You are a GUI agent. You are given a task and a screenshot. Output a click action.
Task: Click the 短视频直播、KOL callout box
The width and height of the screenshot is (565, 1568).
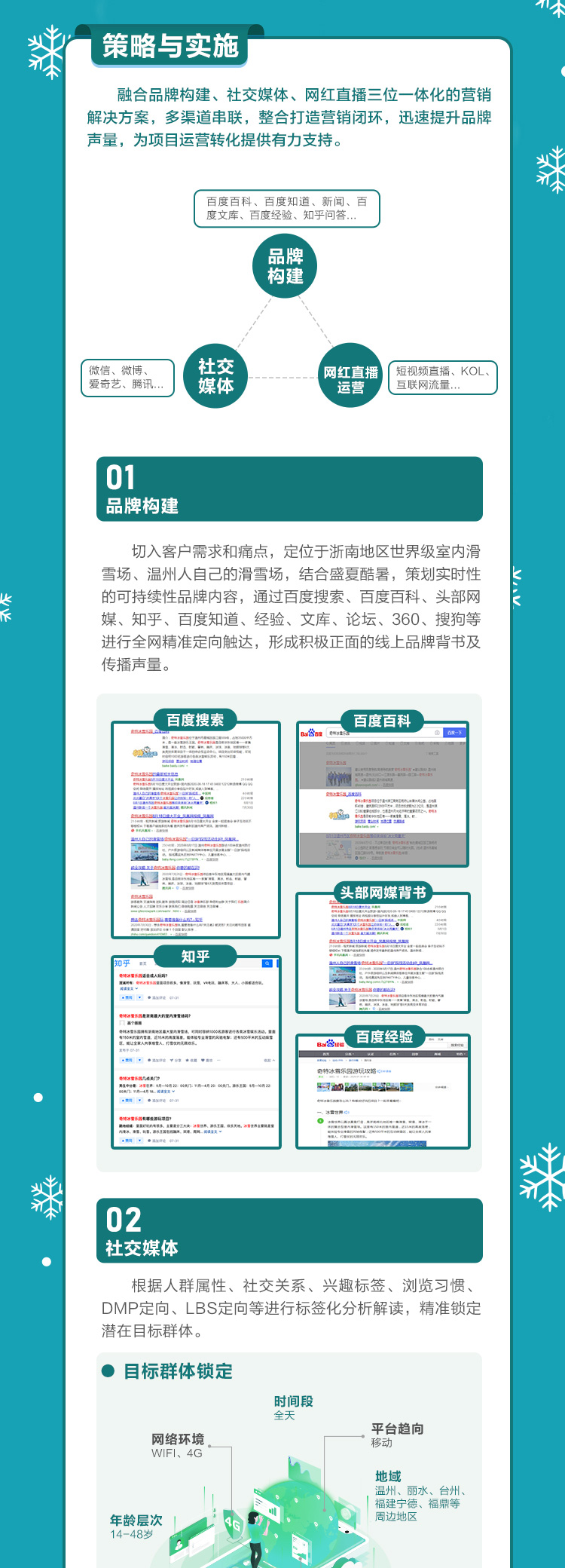click(x=442, y=378)
